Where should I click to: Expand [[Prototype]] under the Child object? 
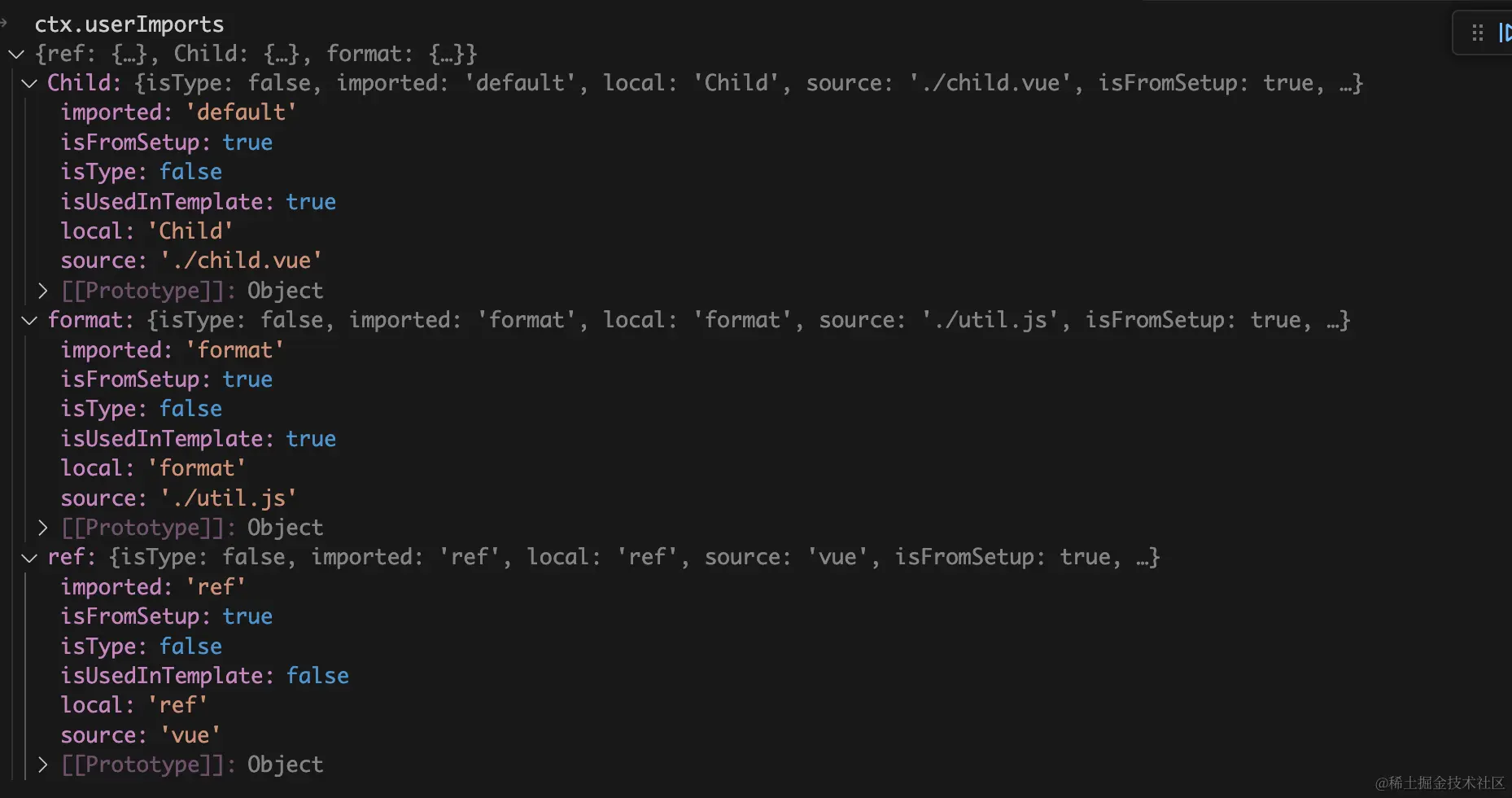tap(43, 290)
